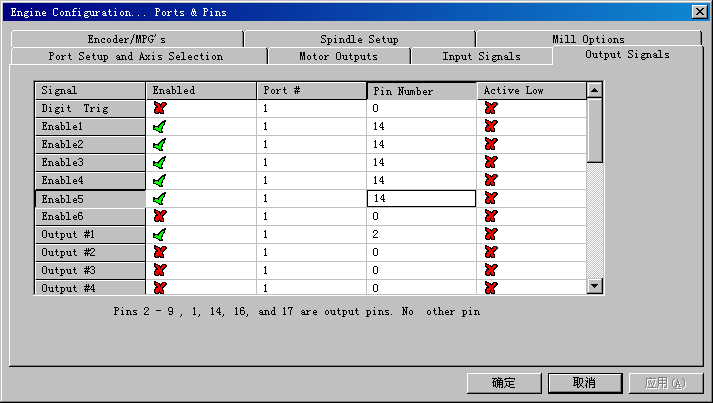Toggle the Enabled red X for Output #2
This screenshot has height=403, width=713.
click(x=160, y=252)
